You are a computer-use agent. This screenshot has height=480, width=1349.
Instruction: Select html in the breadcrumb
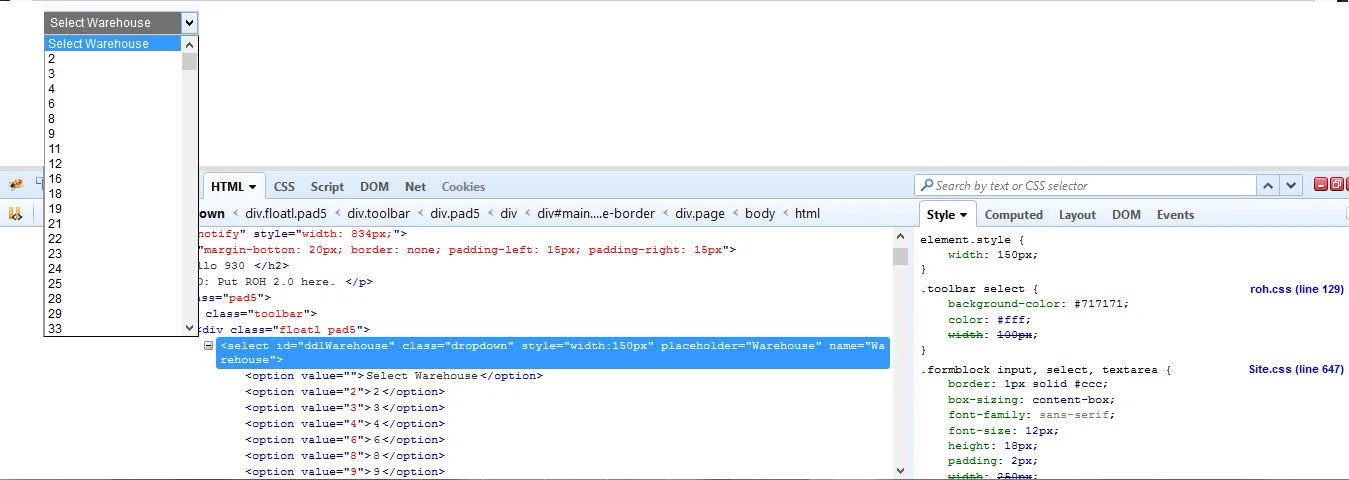807,214
